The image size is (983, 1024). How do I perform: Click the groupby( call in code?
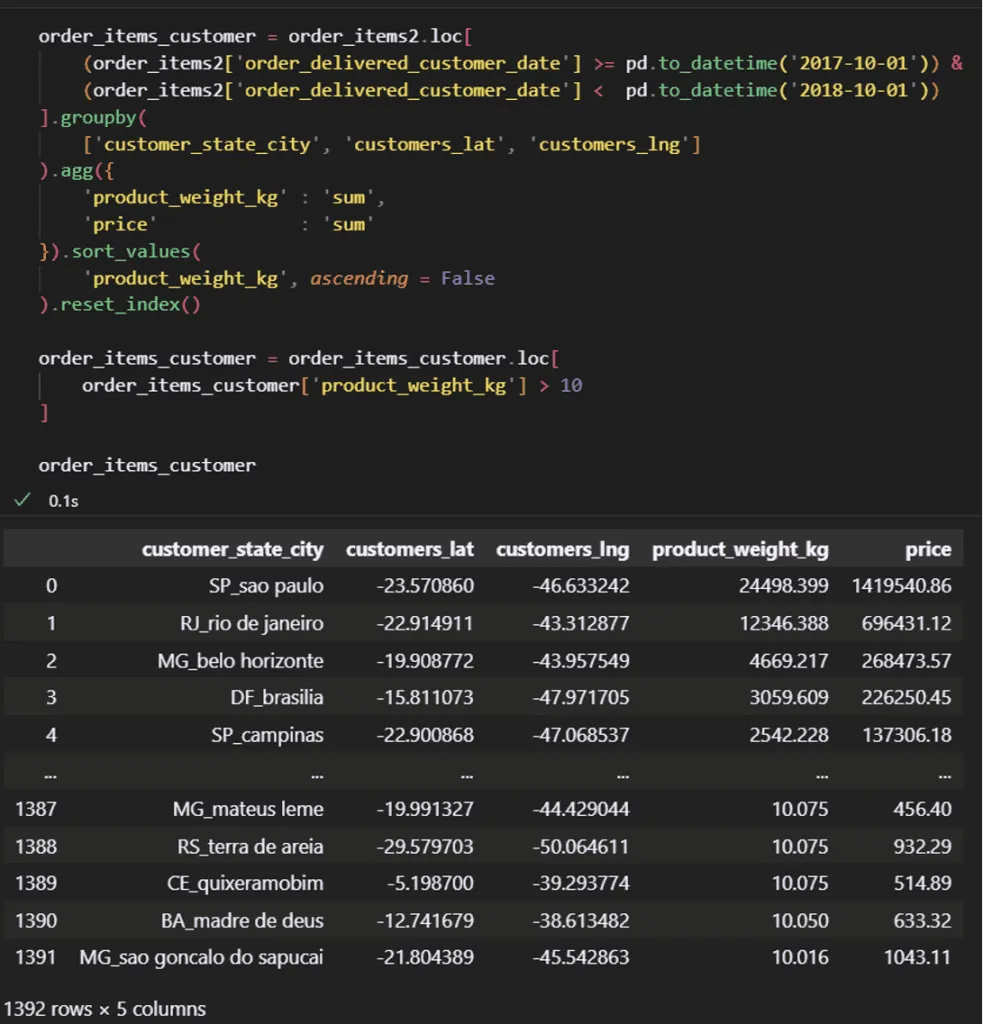103,118
